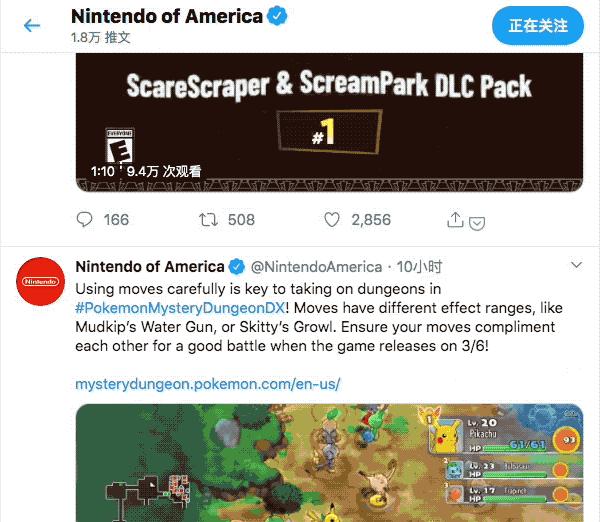Open the #PokemonMysteryDungeonDX hashtag
Screen dimensions: 602x522
180,308
